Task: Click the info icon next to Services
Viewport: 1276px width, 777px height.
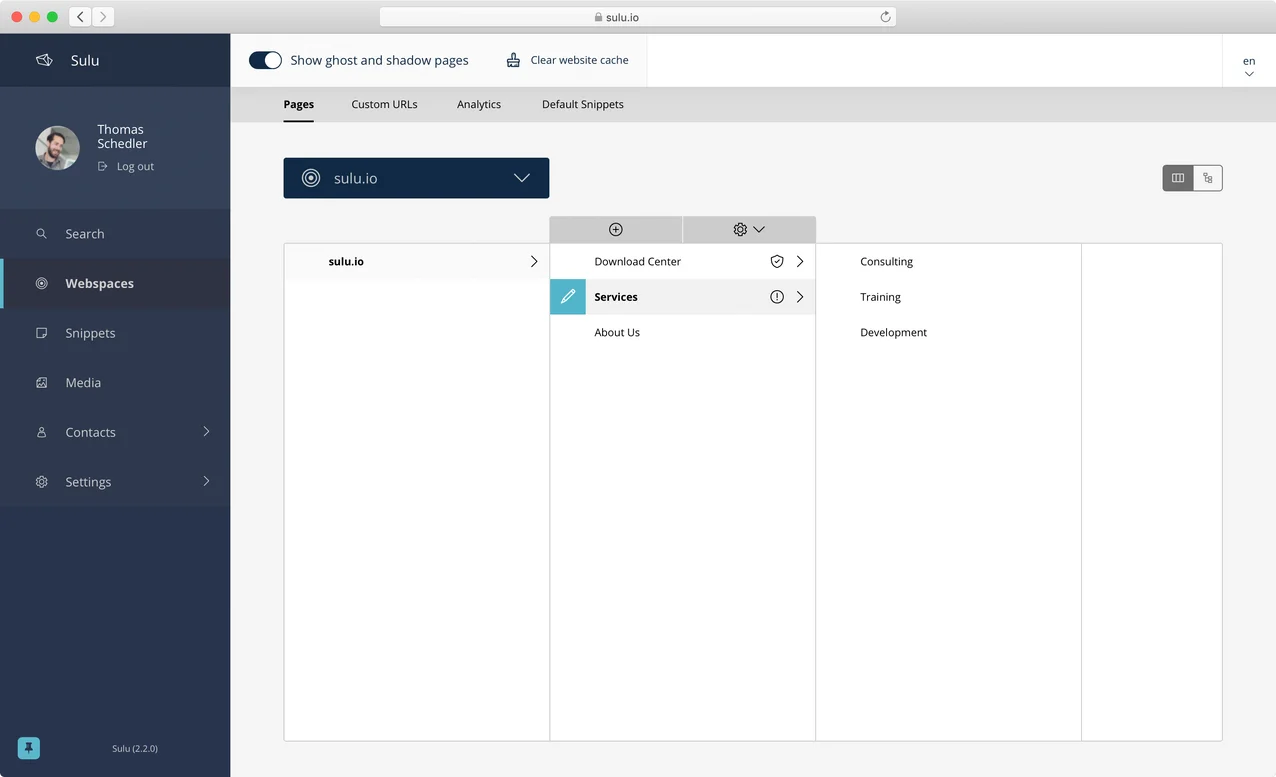Action: tap(777, 296)
